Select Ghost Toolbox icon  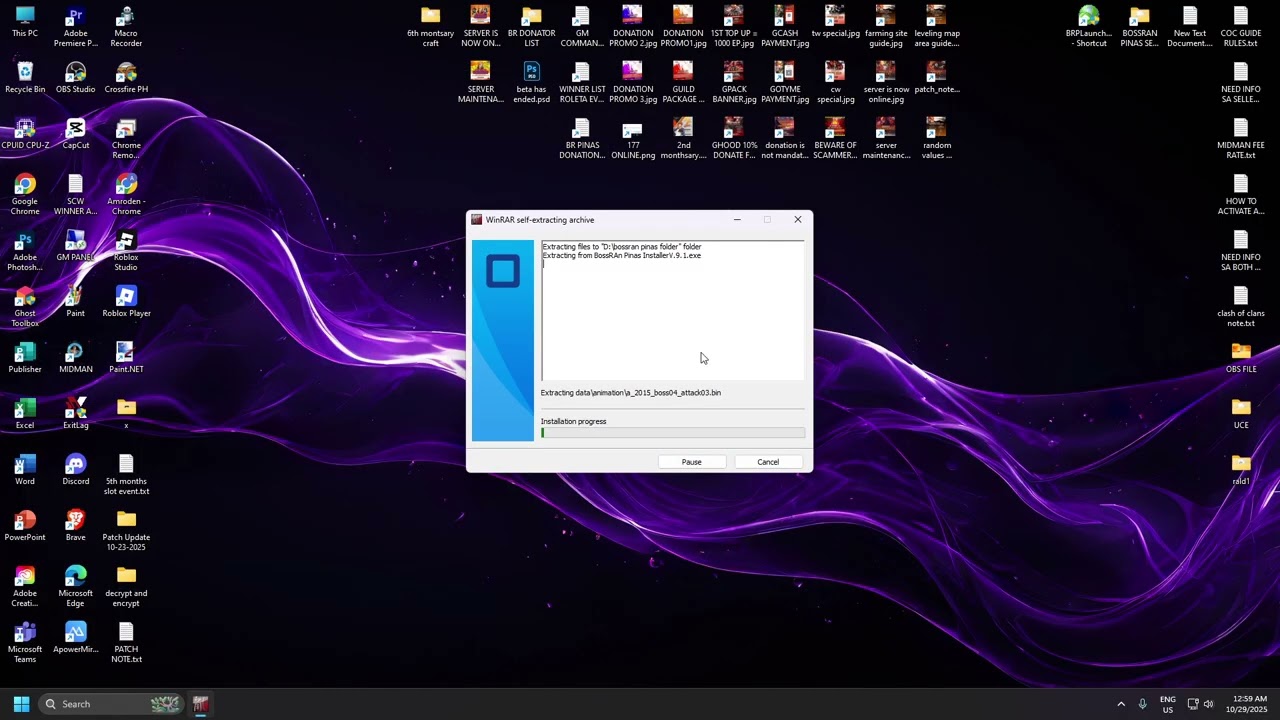point(25,307)
